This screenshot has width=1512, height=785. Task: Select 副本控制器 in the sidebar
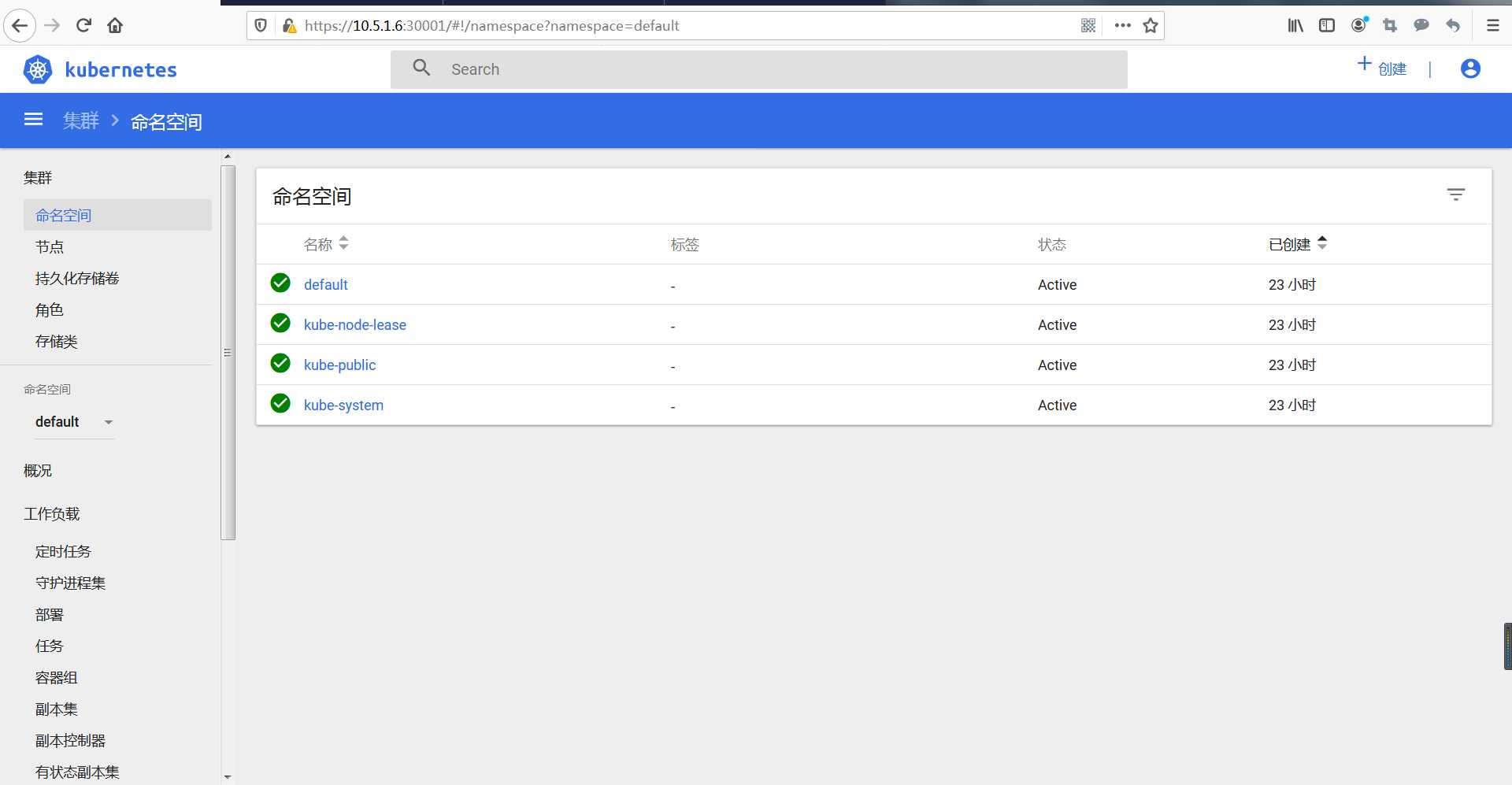[x=70, y=740]
